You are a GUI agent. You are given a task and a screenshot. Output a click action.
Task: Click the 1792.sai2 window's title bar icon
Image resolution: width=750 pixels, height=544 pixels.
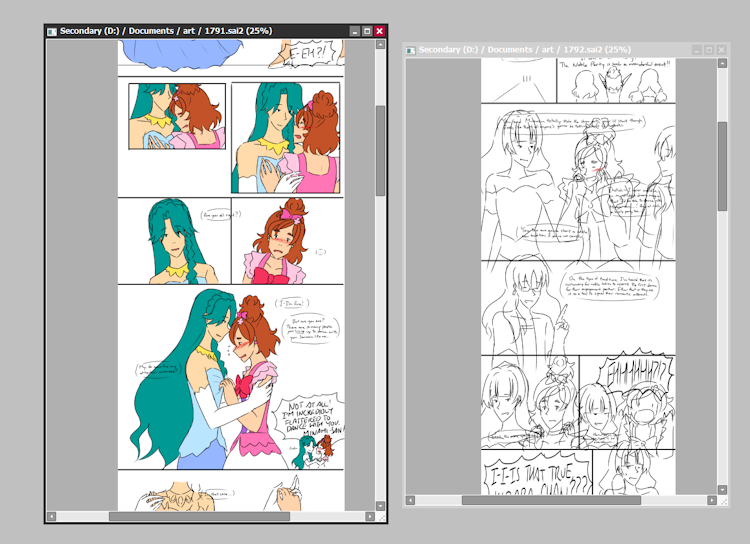[410, 50]
